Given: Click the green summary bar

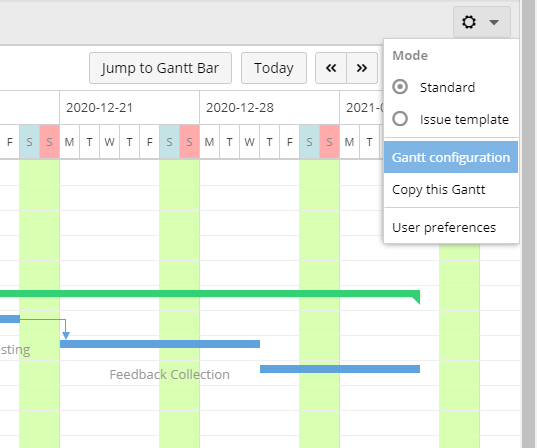Looking at the screenshot, I should click(210, 294).
